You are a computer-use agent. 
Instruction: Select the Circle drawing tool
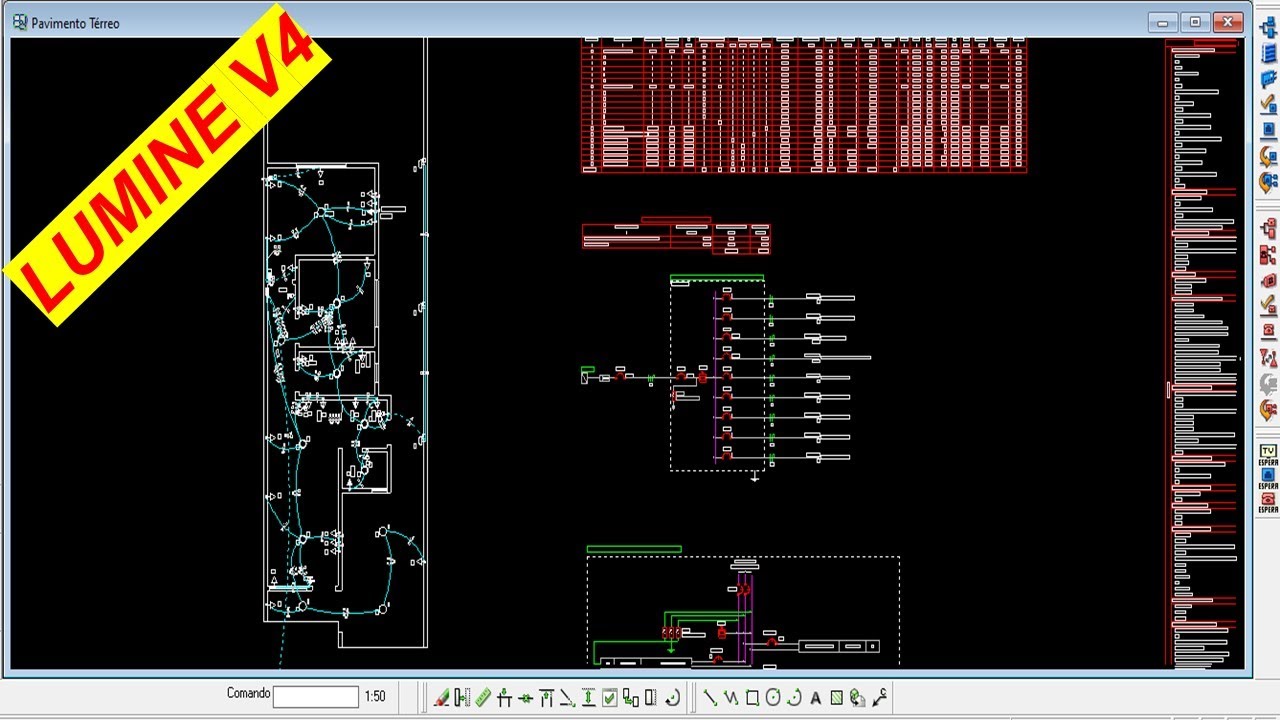pyautogui.click(x=773, y=697)
